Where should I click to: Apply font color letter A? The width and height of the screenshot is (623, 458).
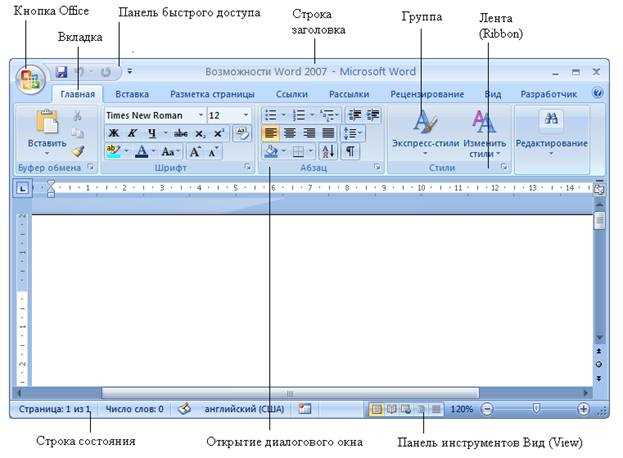coord(141,151)
